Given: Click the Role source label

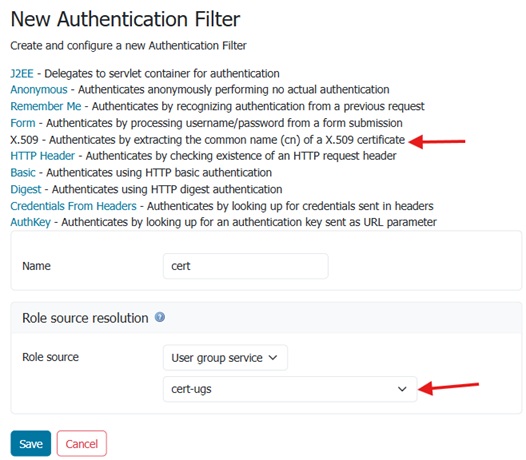Looking at the screenshot, I should coord(50,357).
